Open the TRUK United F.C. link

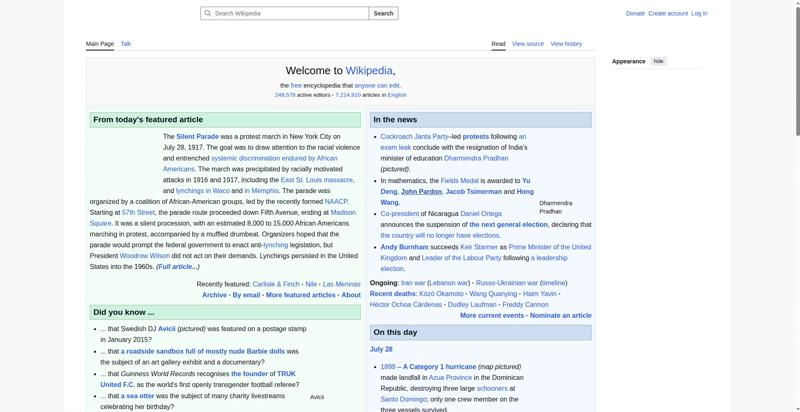198,379
